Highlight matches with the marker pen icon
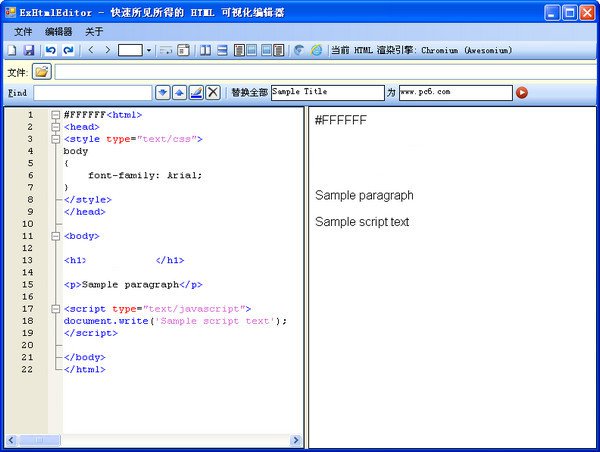The width and height of the screenshot is (600, 452). (x=196, y=93)
